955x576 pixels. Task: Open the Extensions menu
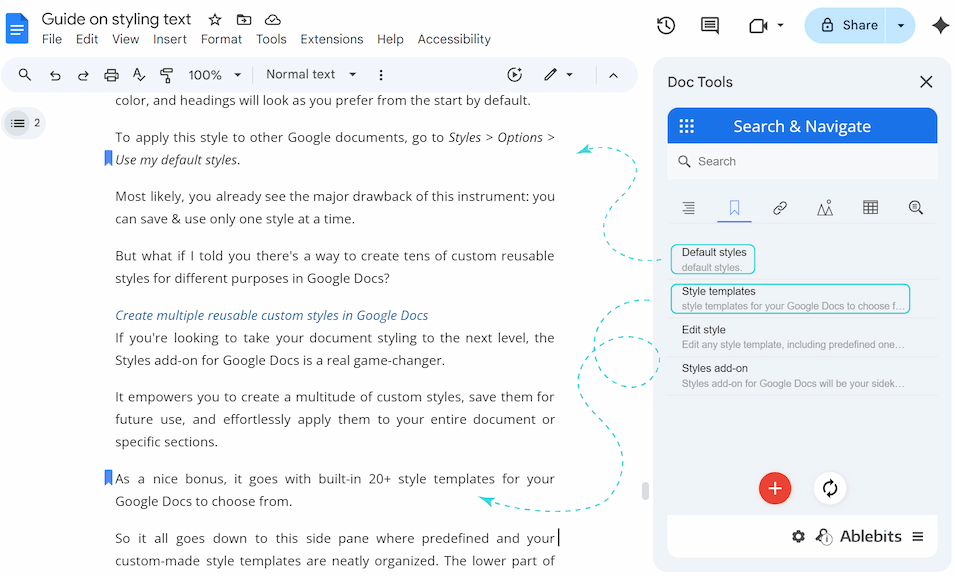331,39
